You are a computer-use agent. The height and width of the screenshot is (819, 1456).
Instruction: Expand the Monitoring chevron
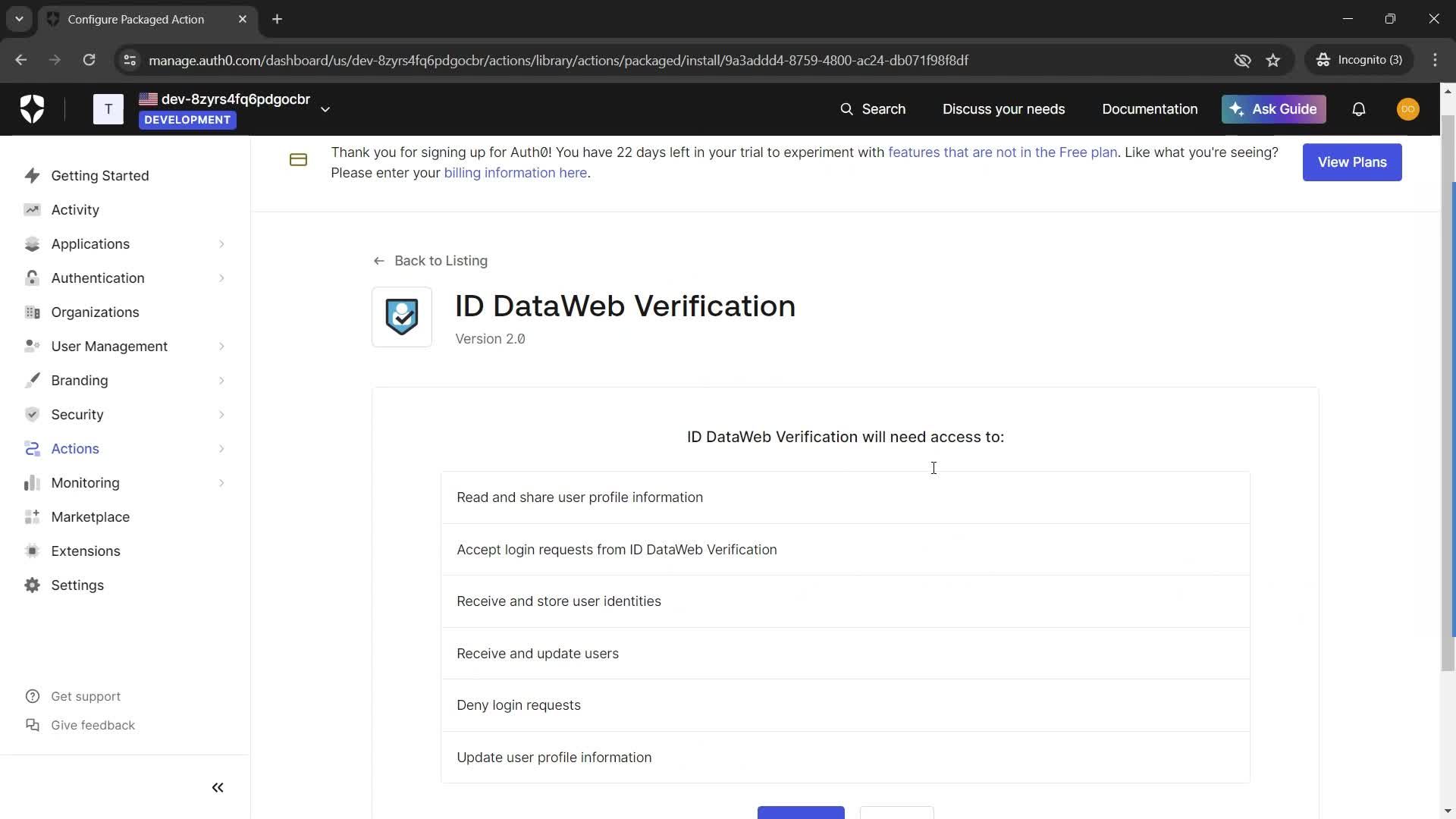click(221, 483)
